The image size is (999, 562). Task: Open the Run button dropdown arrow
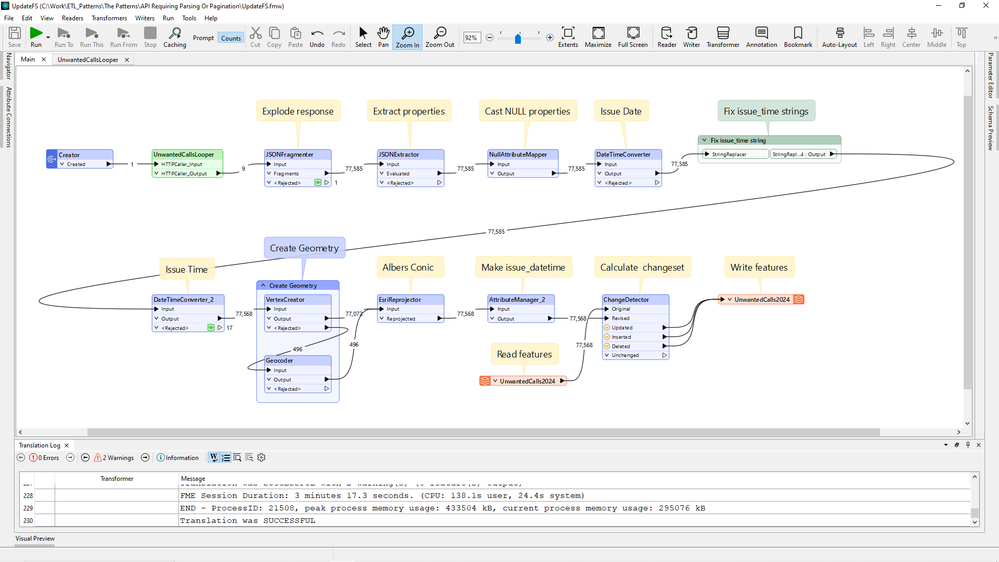coord(49,36)
